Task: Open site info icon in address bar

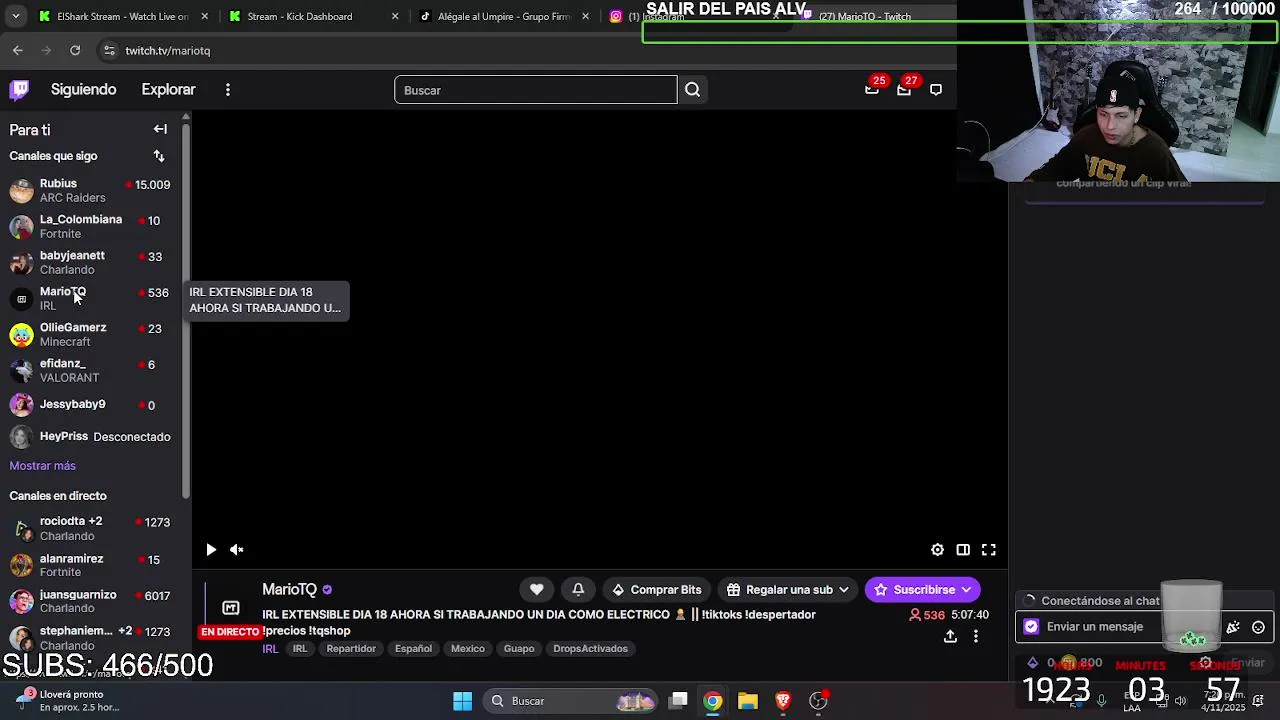Action: click(x=108, y=50)
